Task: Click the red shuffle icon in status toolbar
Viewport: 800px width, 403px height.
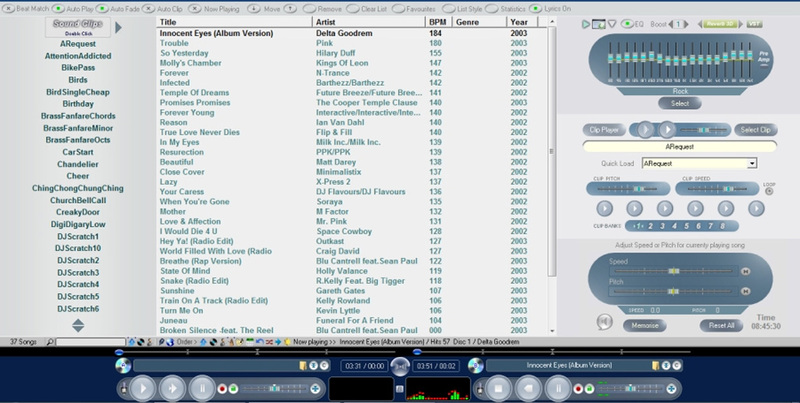Action: [269, 342]
